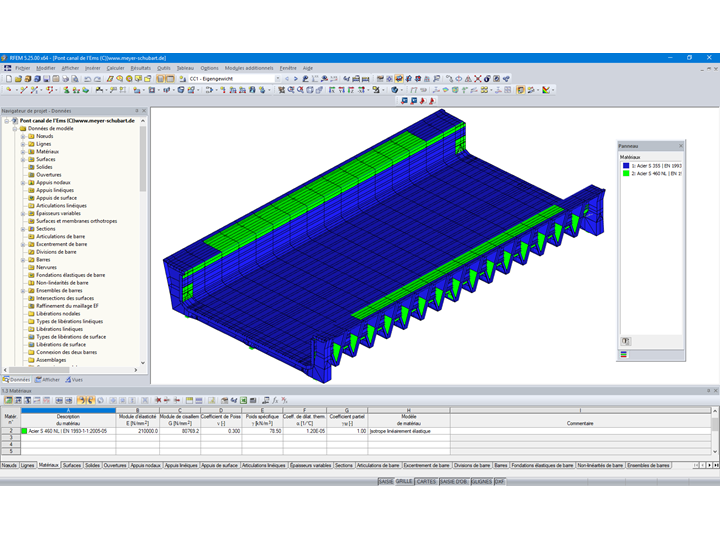720x540 pixels.
Task: Toggle the CARTES status bar button
Action: pos(426,481)
